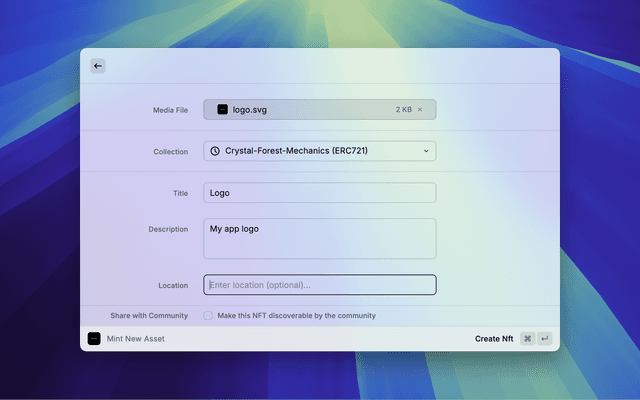640x400 pixels.
Task: Enable the Share with Community checkbox
Action: 208,315
